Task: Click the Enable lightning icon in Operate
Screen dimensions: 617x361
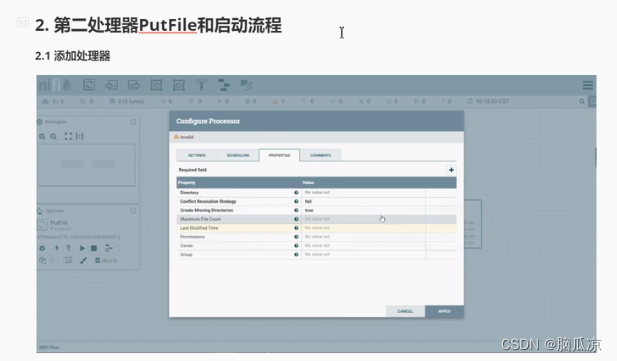Action: pyautogui.click(x=57, y=248)
